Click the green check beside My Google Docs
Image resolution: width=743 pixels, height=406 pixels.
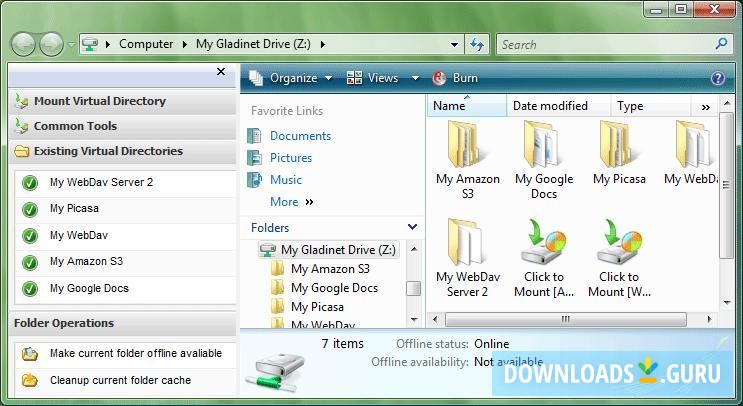(30, 289)
